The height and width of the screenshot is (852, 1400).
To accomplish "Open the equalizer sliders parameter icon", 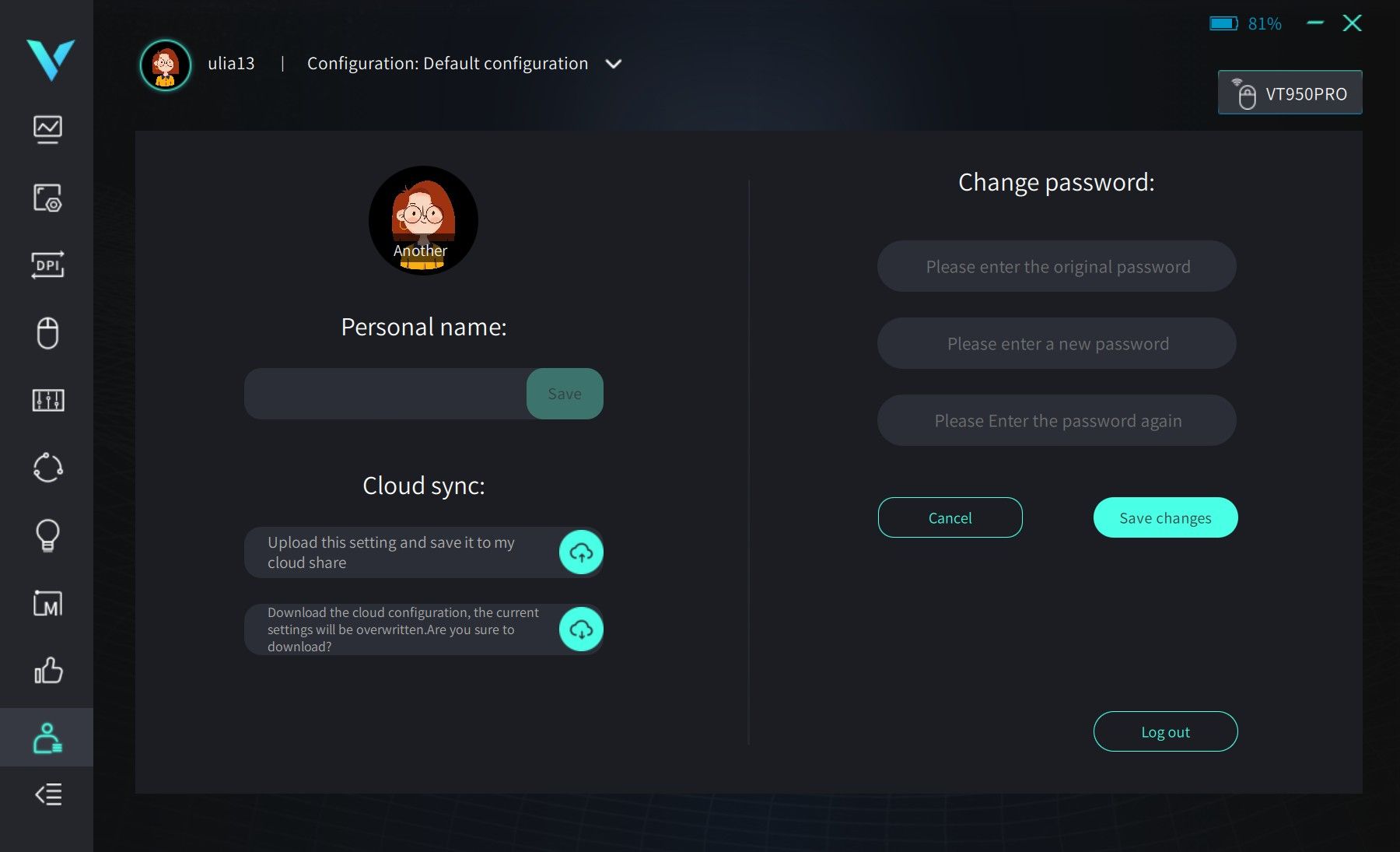I will [47, 401].
